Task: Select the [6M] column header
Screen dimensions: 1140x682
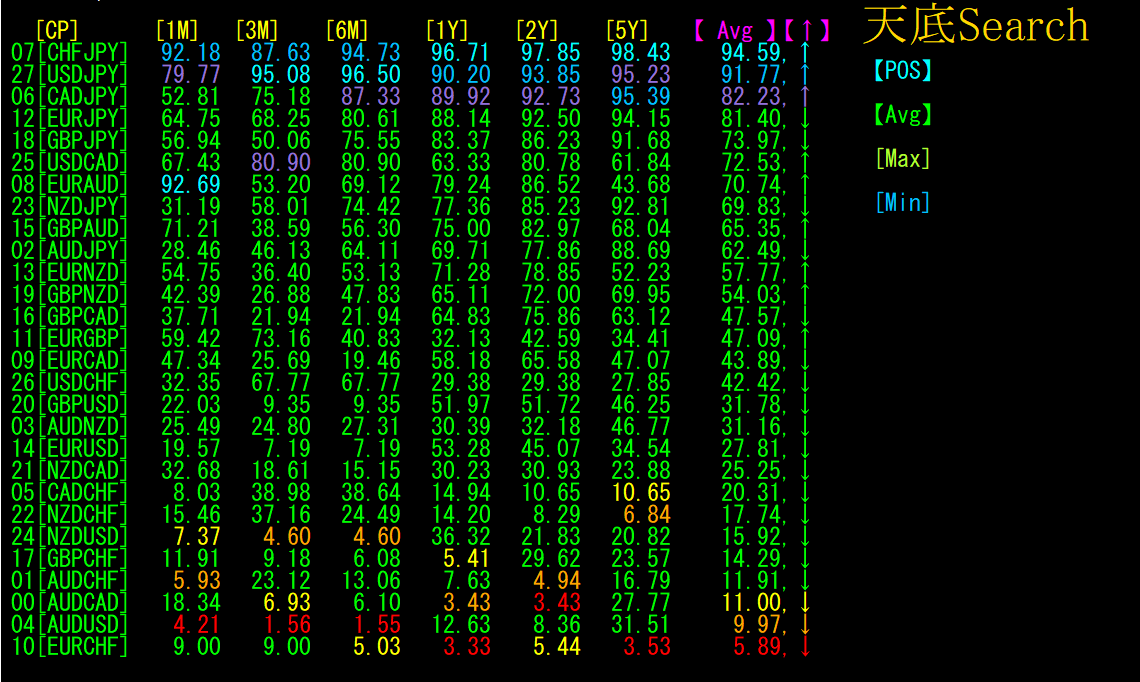Action: pos(348,31)
